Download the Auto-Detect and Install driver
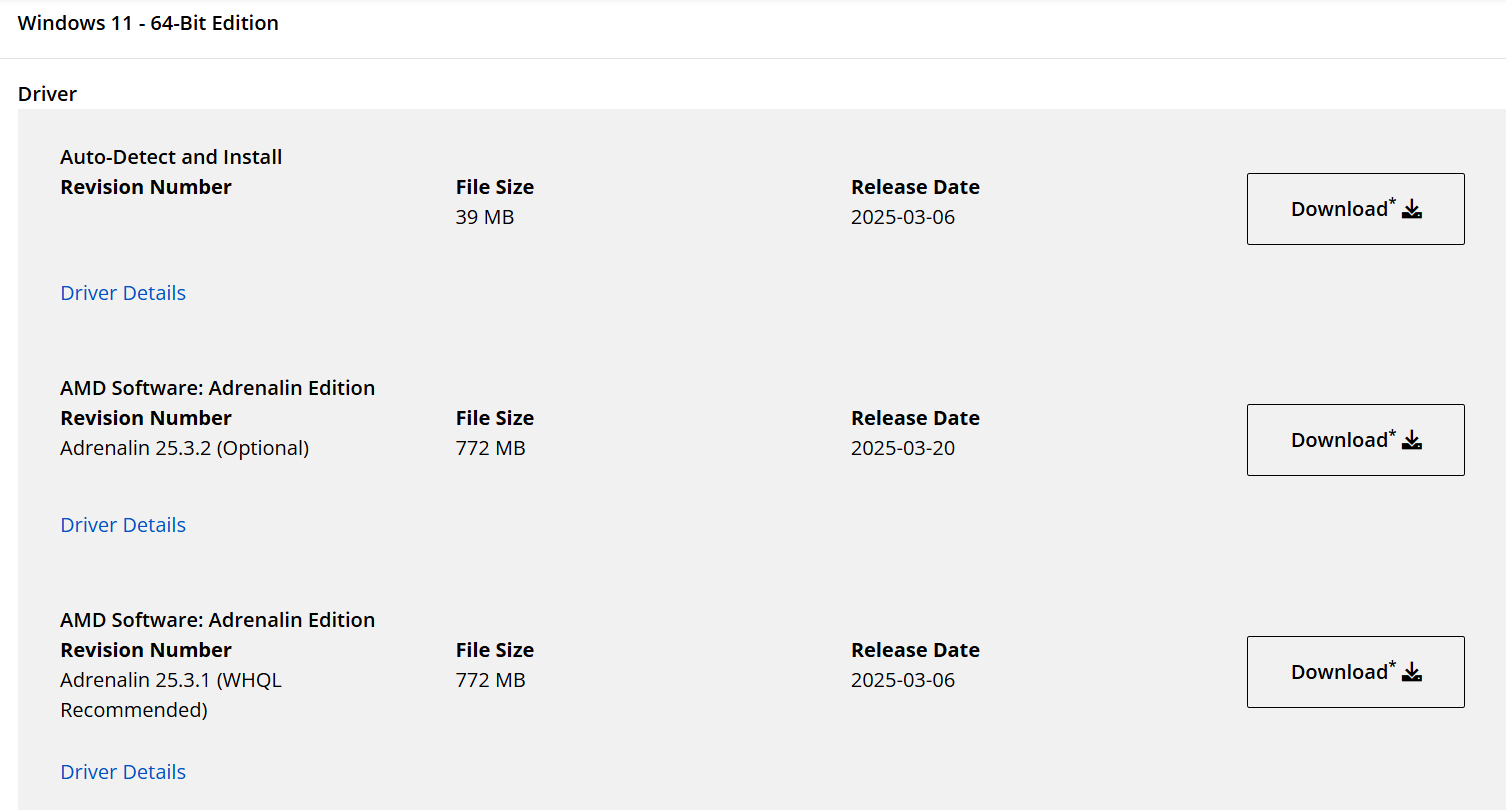 (1355, 209)
